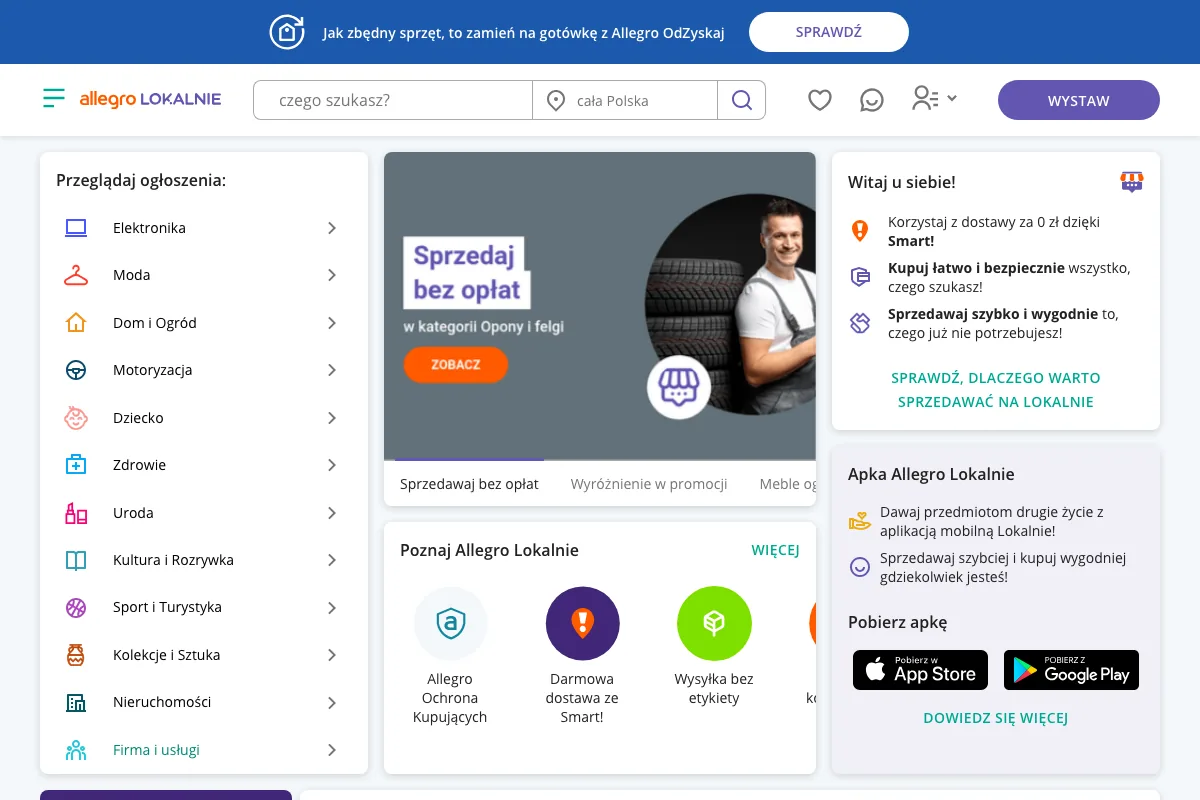The height and width of the screenshot is (800, 1200).
Task: Open the account user dropdown
Action: click(934, 99)
